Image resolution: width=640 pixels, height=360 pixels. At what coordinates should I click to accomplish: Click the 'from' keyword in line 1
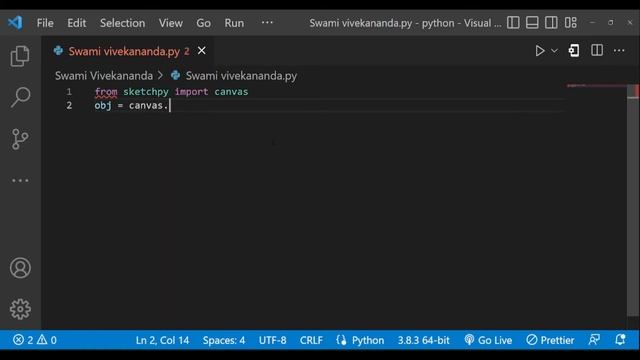(106, 92)
